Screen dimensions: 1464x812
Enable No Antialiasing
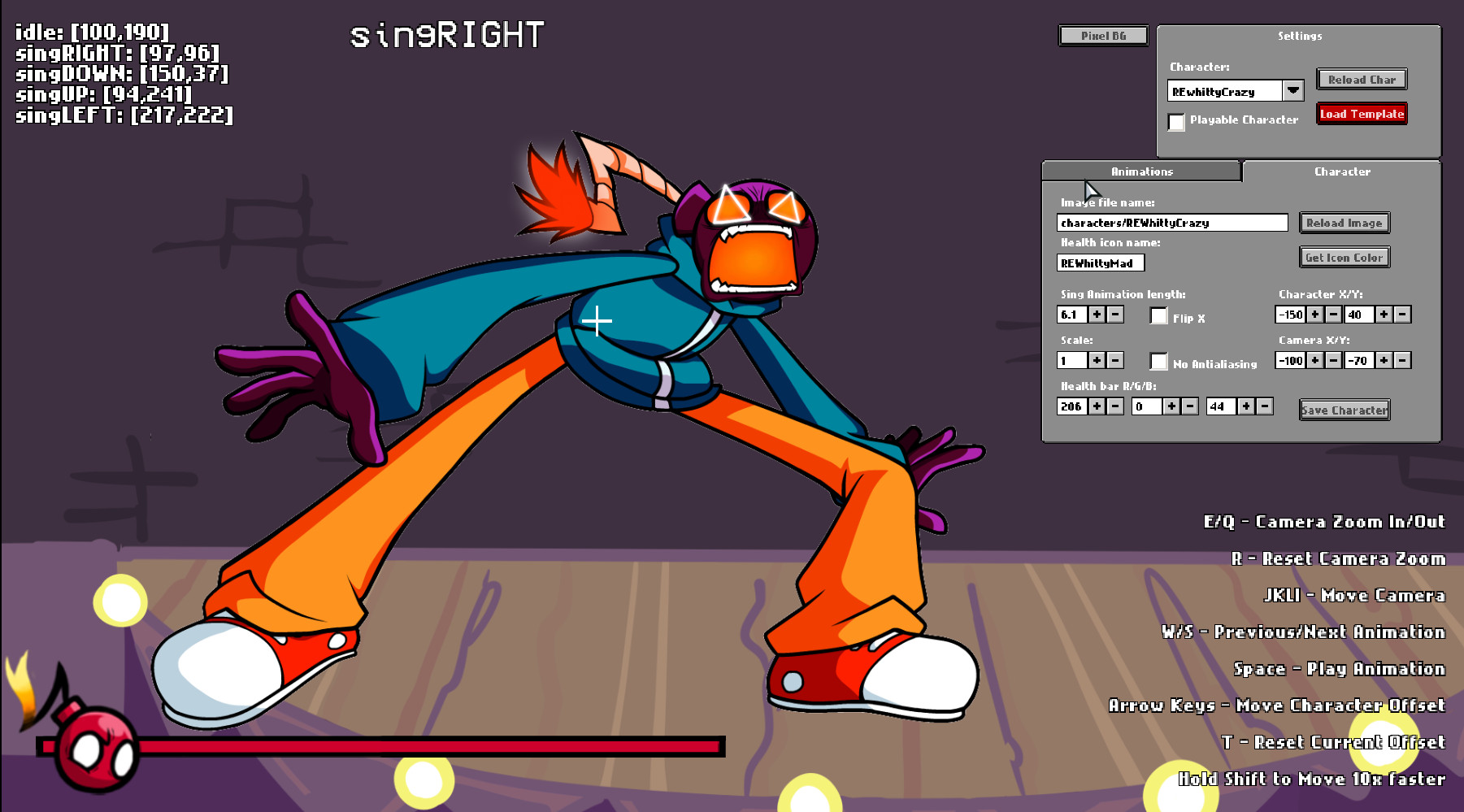point(1158,361)
